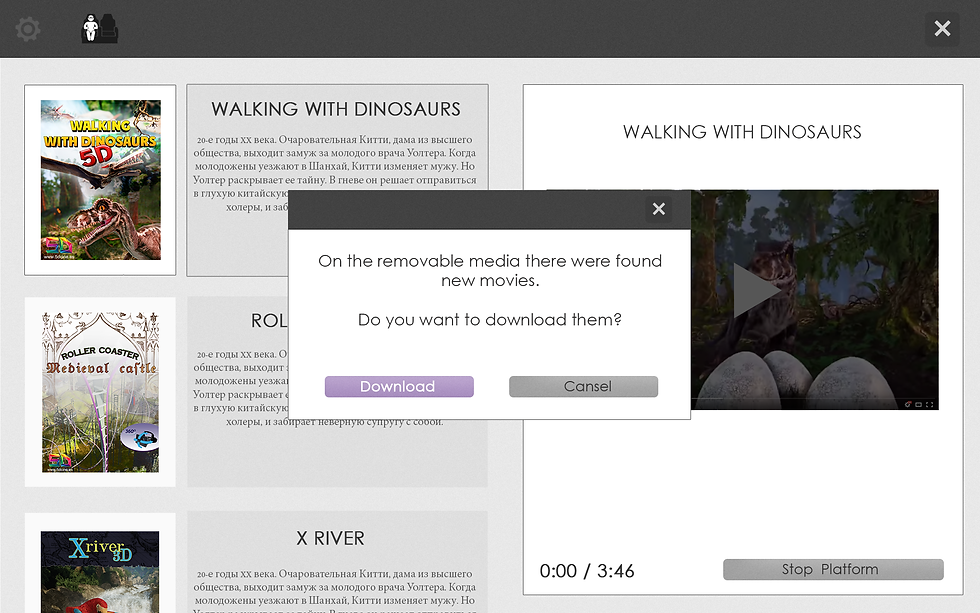This screenshot has width=980, height=613.
Task: Enter fullscreen on the video preview
Action: (x=930, y=404)
